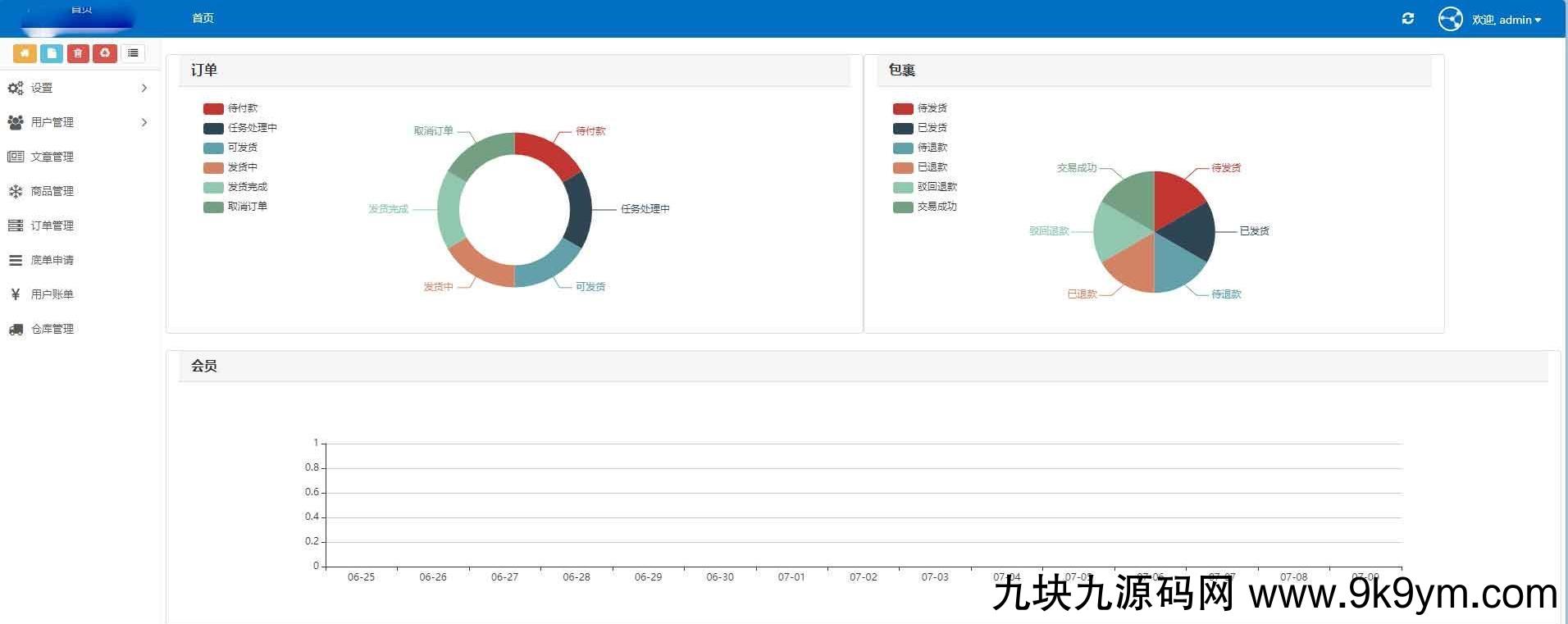The height and width of the screenshot is (624, 1568).
Task: Click the red recycle icon button
Action: click(x=105, y=53)
